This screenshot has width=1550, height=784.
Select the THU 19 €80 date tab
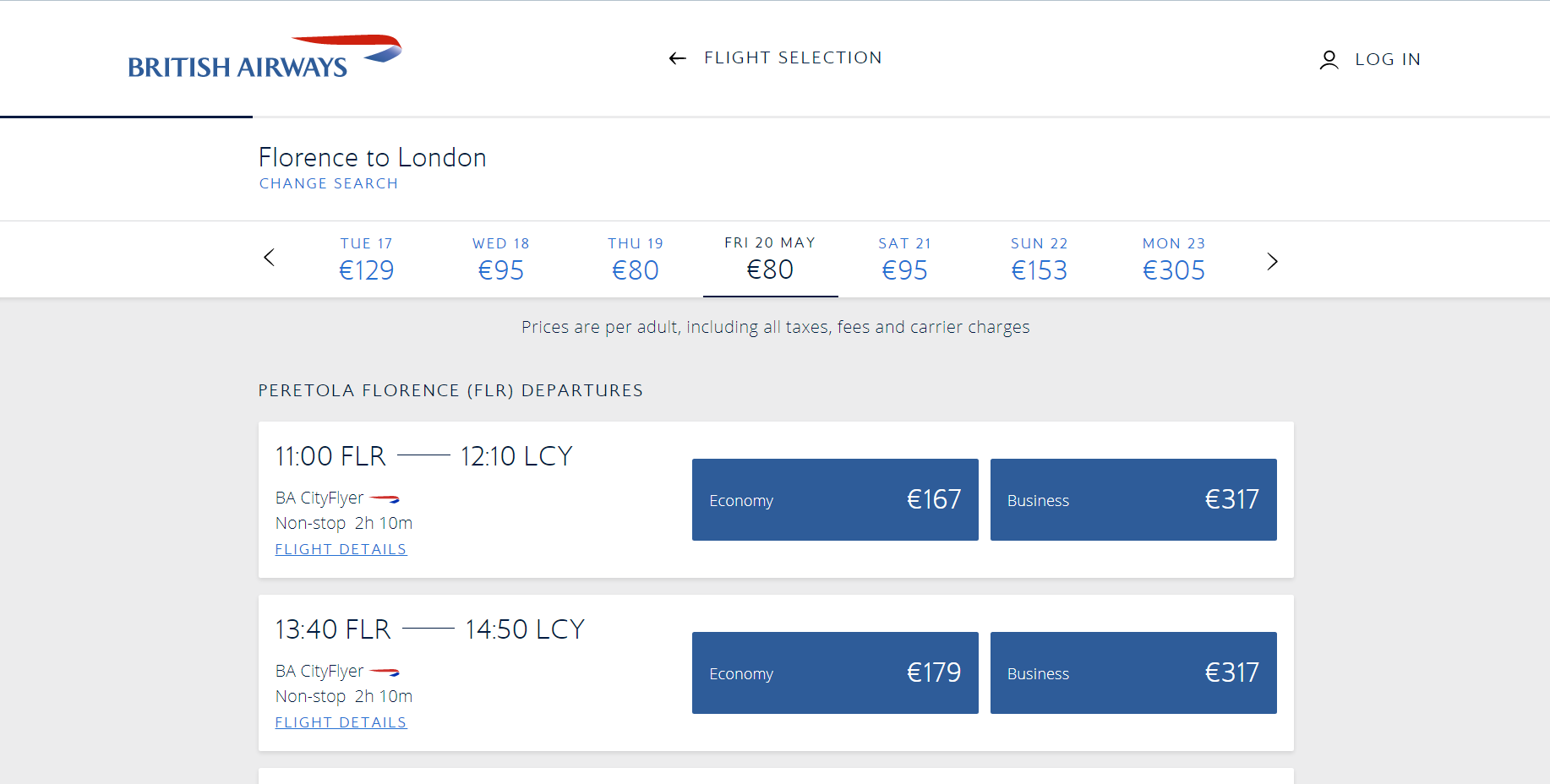point(636,259)
